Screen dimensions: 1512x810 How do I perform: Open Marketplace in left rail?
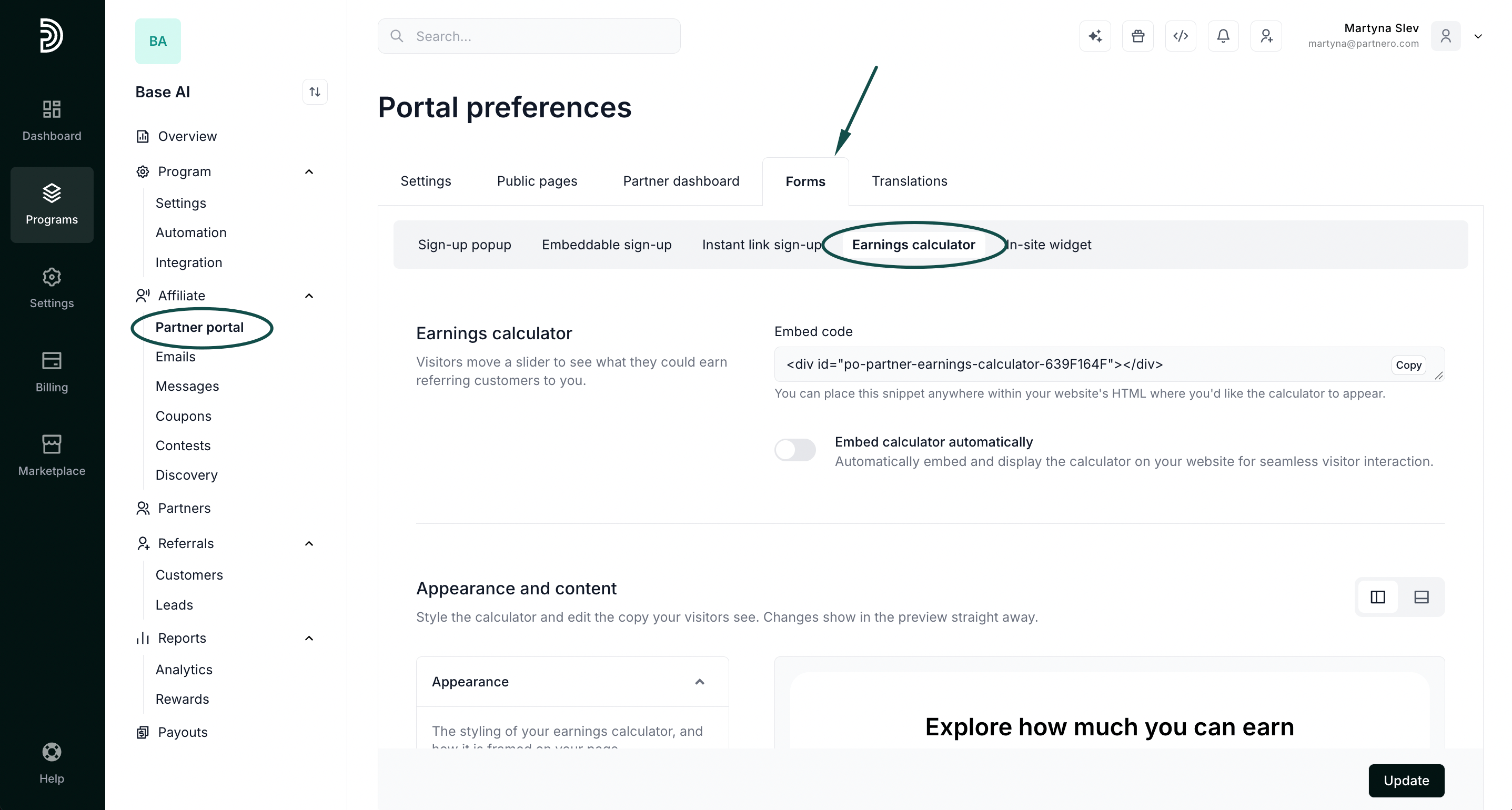point(52,455)
